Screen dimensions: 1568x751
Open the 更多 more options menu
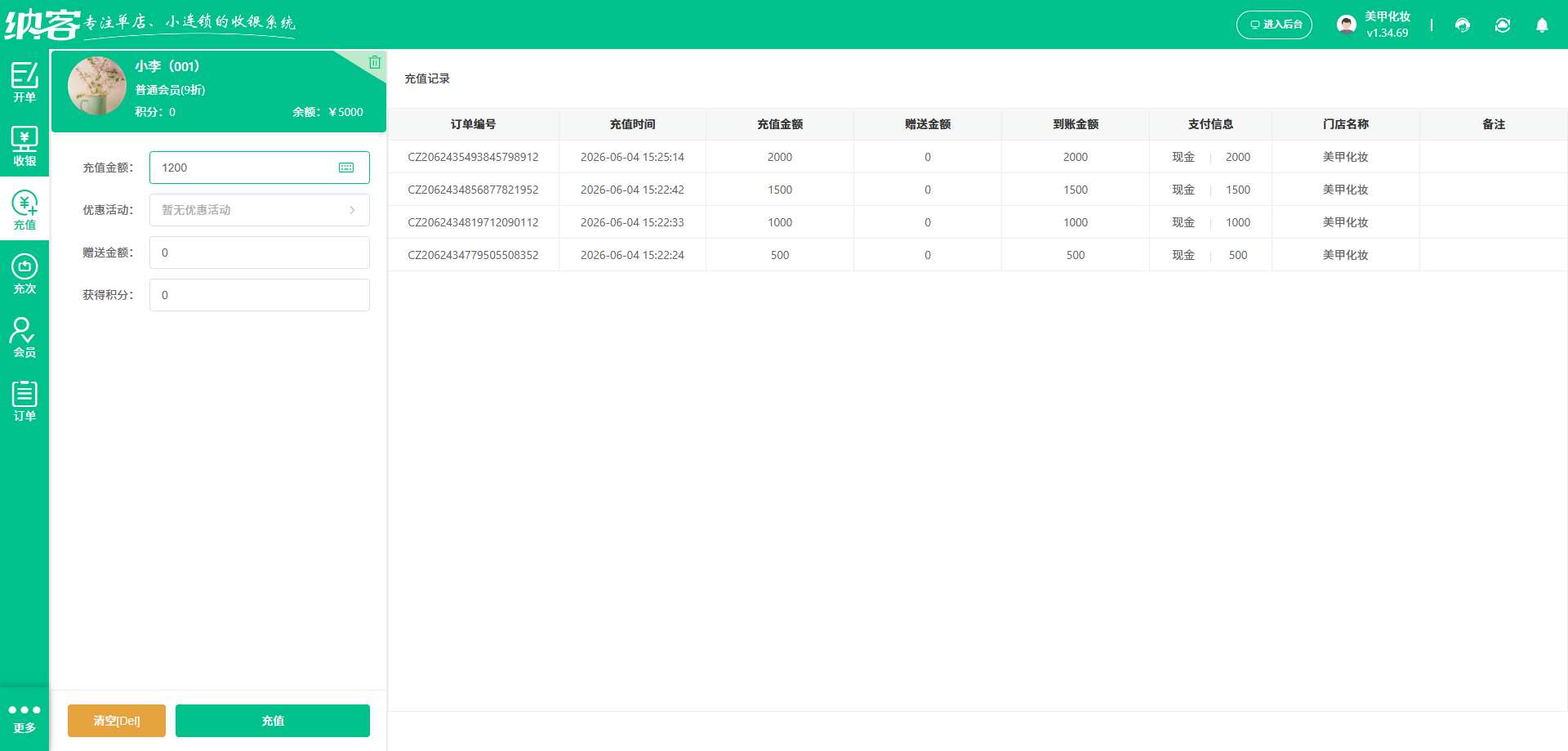(24, 718)
